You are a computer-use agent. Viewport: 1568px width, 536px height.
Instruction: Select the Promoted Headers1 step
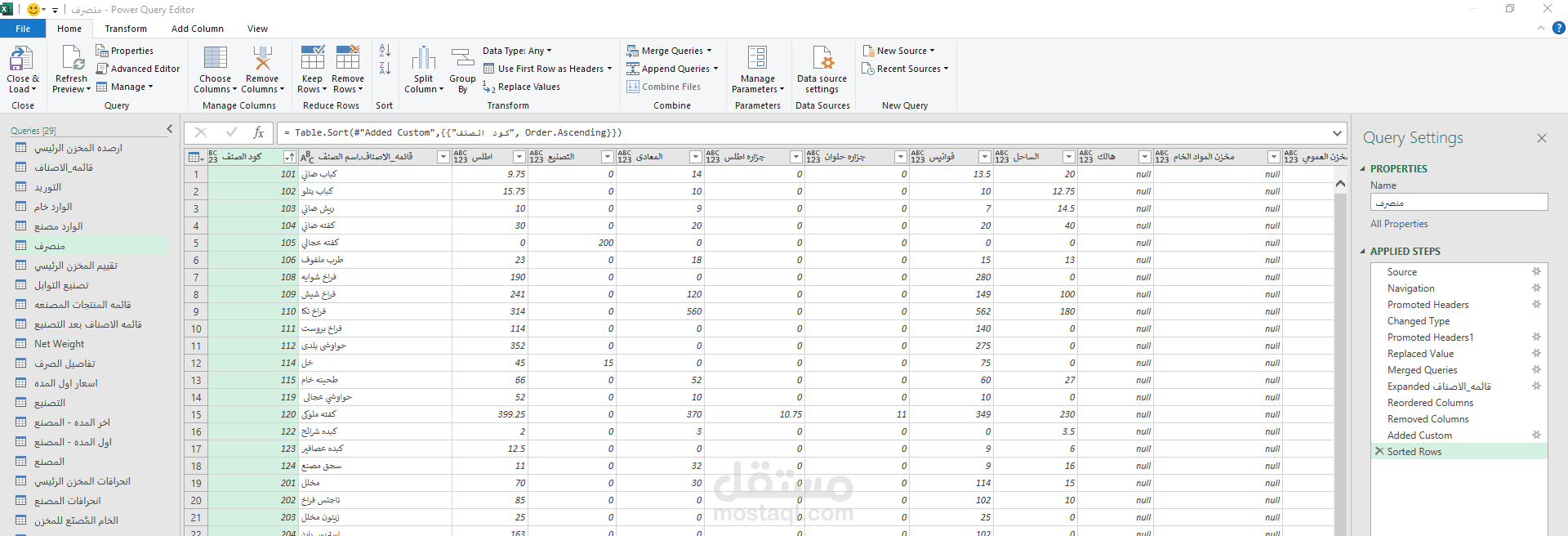click(x=1430, y=337)
